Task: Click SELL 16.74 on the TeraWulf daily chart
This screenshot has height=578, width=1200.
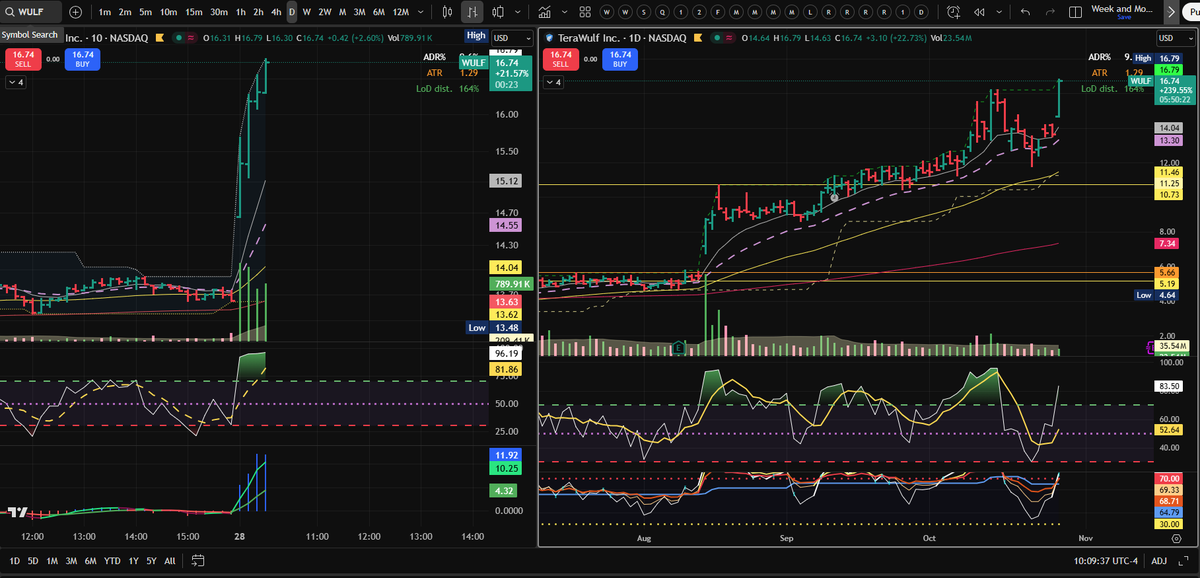Action: point(561,58)
